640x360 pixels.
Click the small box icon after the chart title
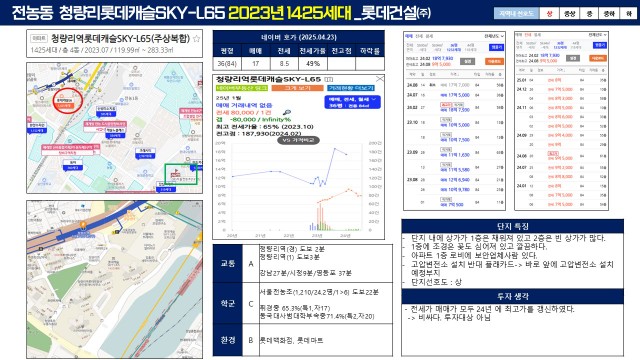(x=329, y=79)
